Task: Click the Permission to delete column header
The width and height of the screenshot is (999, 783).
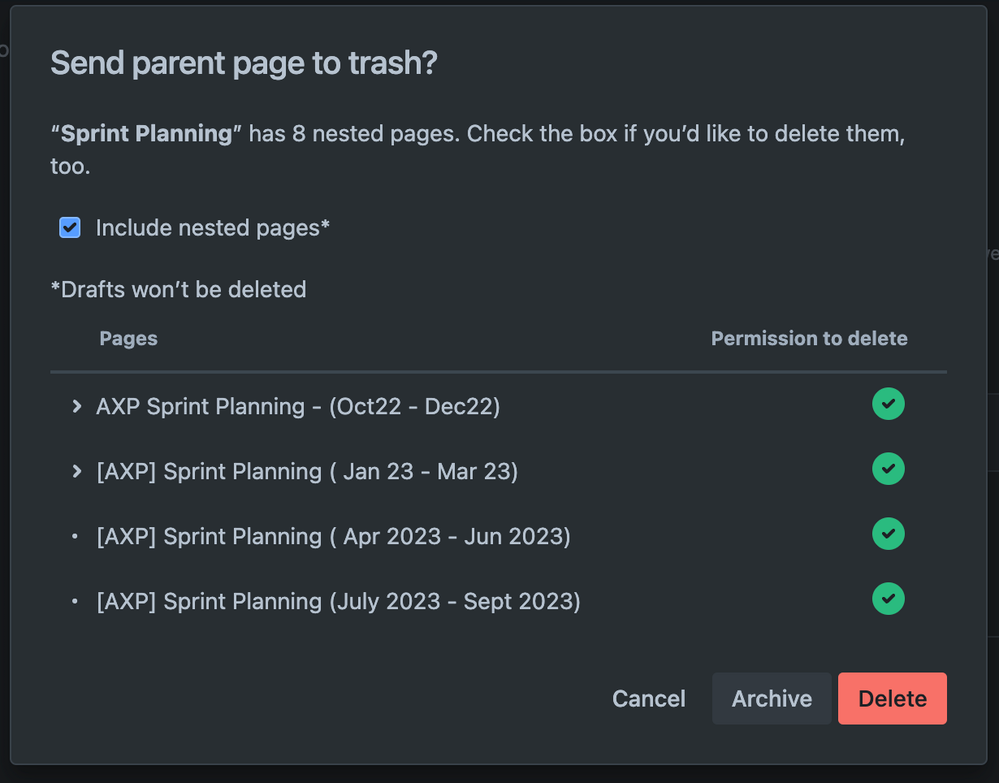Action: (x=809, y=339)
